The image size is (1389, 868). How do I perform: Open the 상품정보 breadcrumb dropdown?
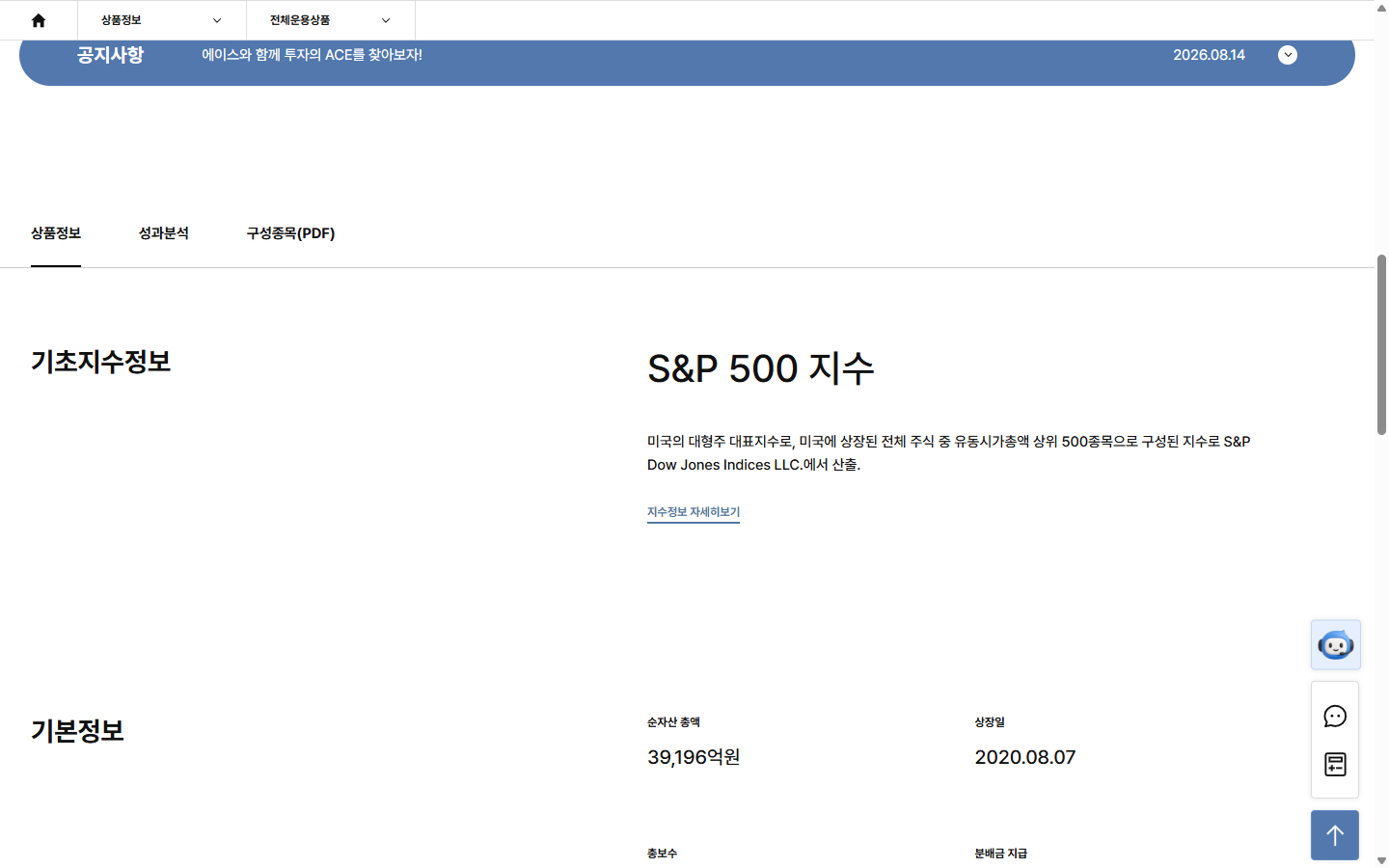pyautogui.click(x=162, y=20)
